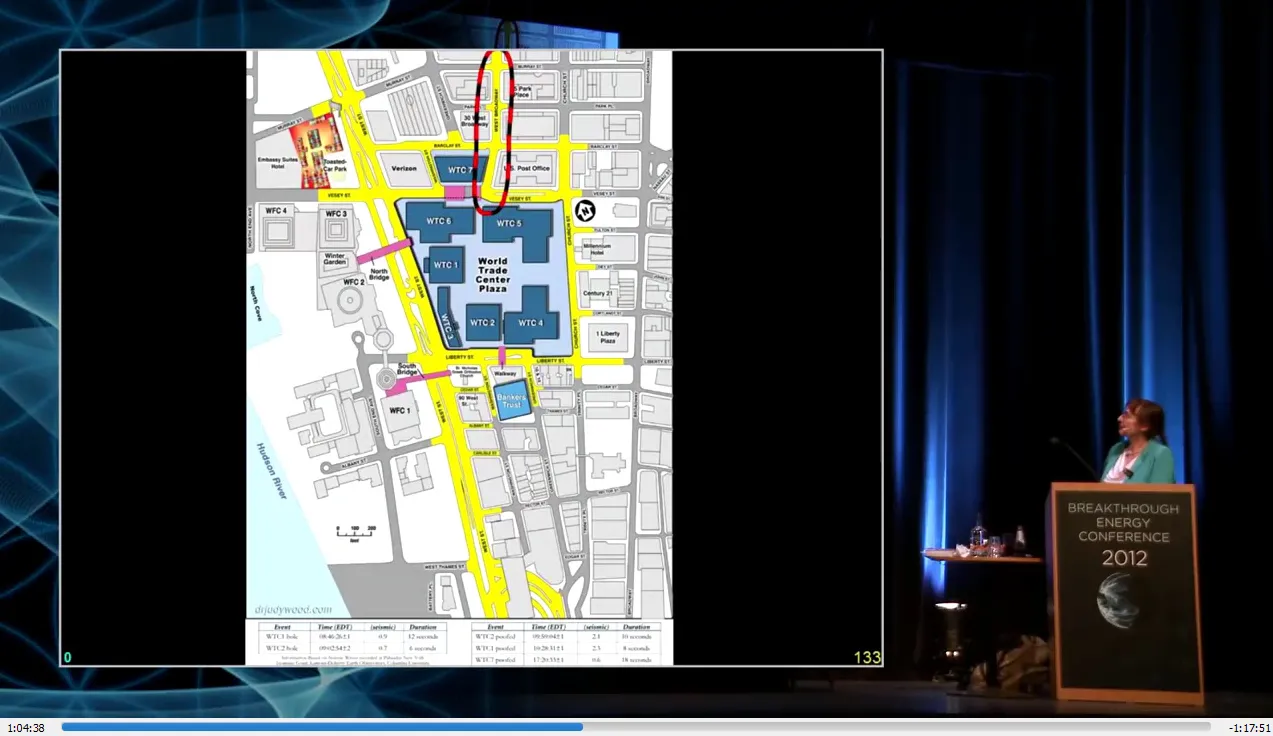The height and width of the screenshot is (736, 1273).
Task: Click the remaining time -1:17:51
Action: tap(1249, 728)
